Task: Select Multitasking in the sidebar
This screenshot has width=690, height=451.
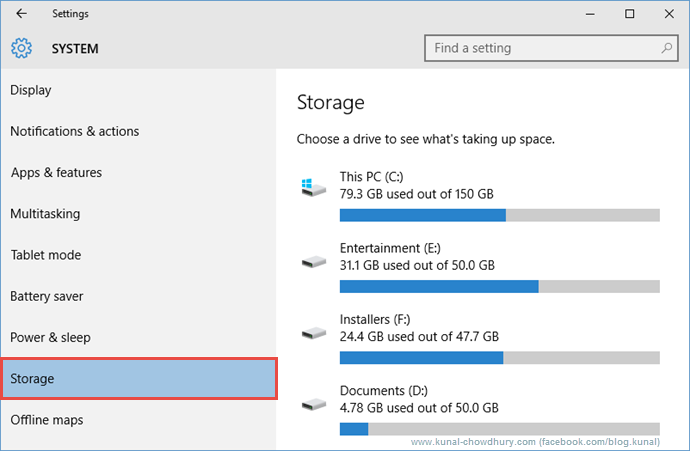Action: click(x=45, y=214)
